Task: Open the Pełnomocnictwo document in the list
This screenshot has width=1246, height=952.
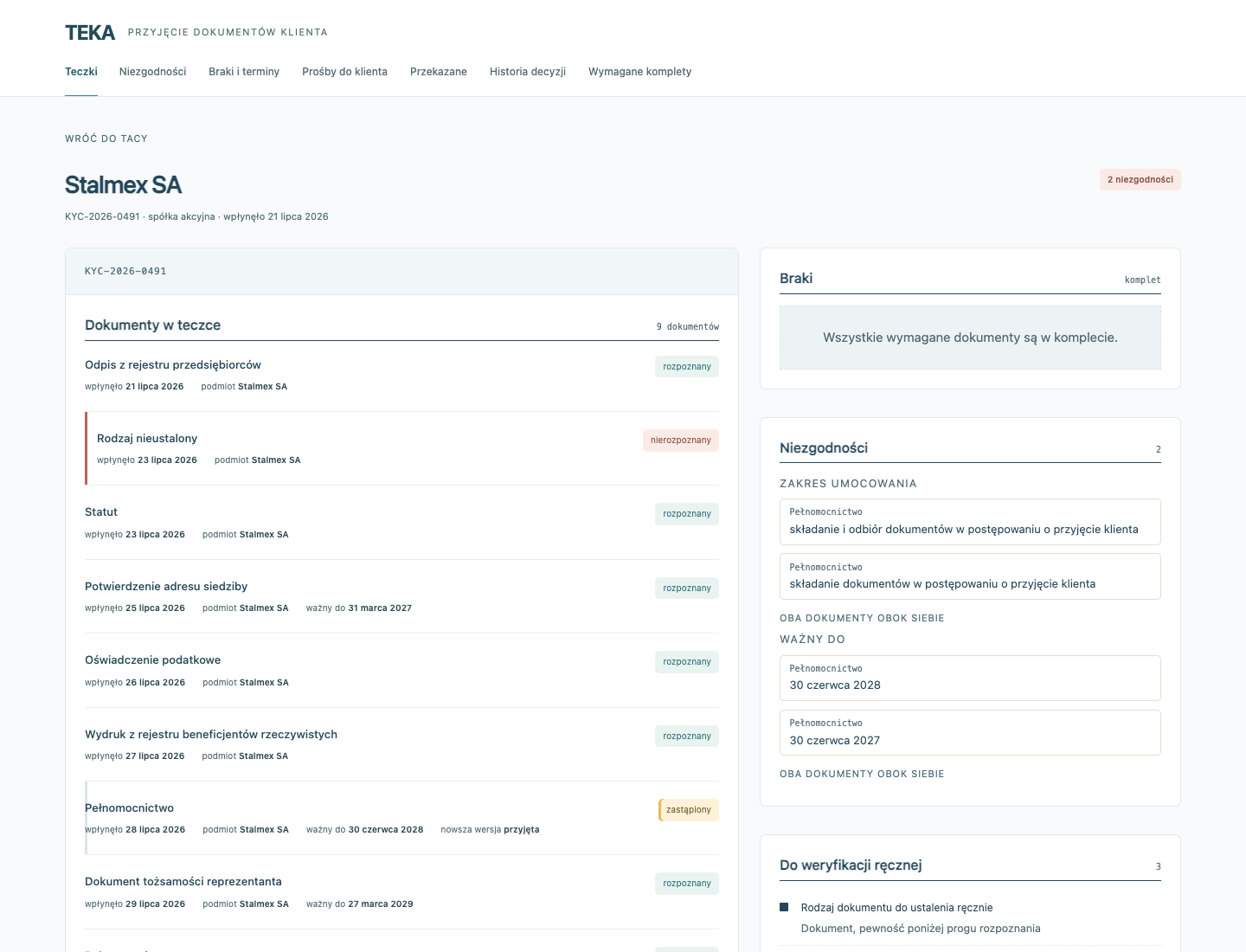Action: (401, 818)
